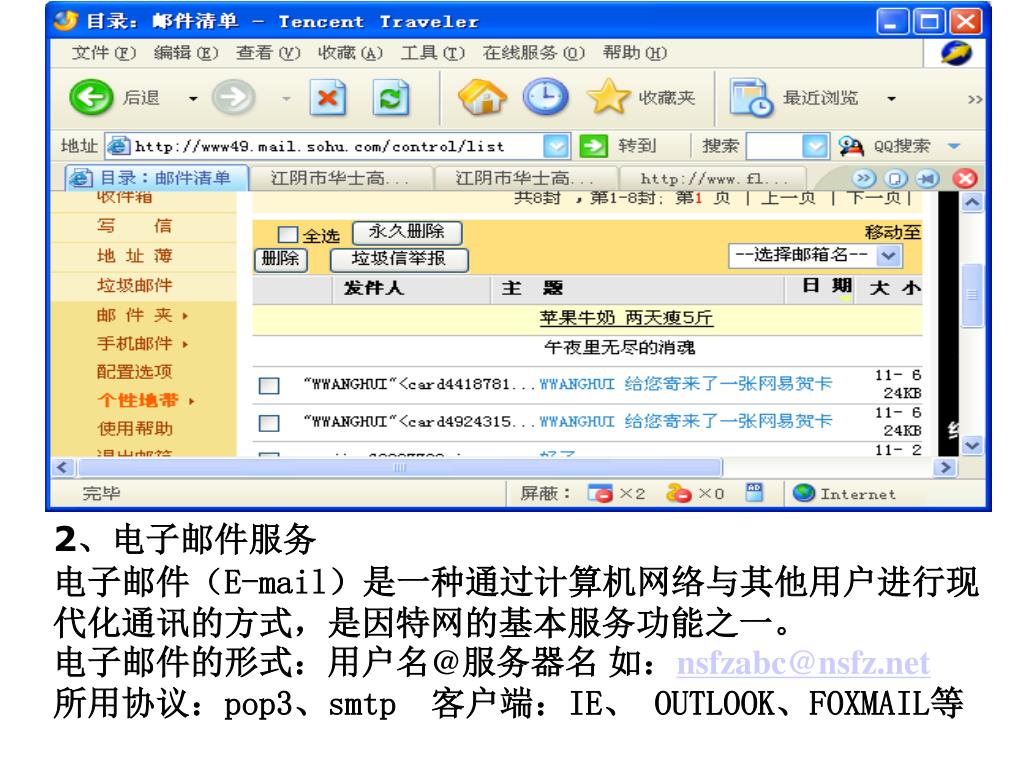Click the vertical scrollbar thumb in mail page
This screenshot has height=768, width=1024.
(x=972, y=295)
